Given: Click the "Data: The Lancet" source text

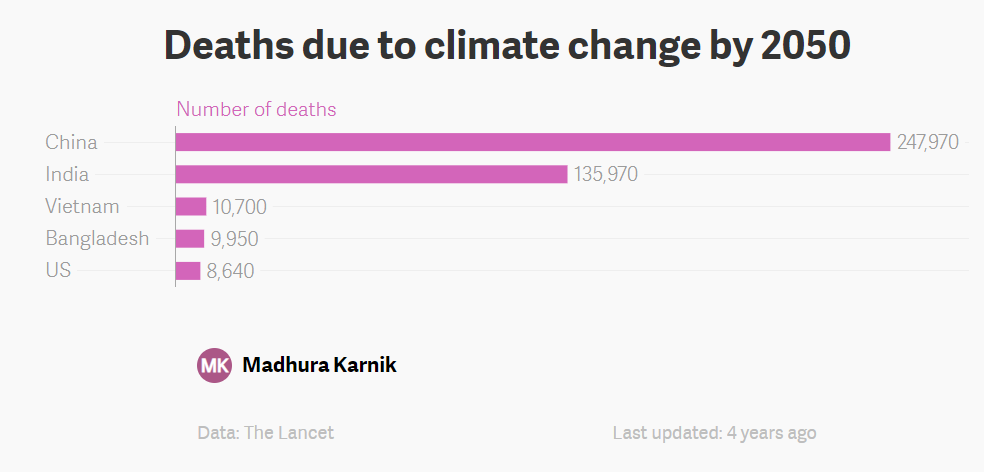Looking at the screenshot, I should (x=266, y=433).
